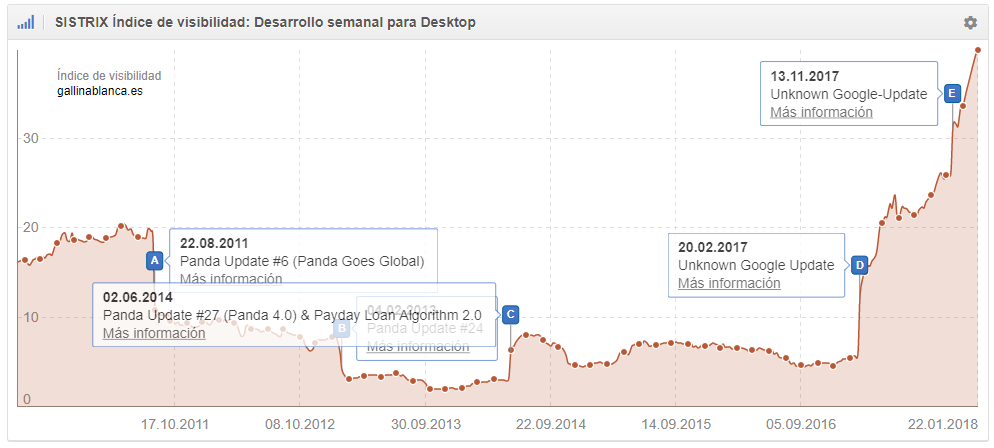Viewport: 994px width, 448px height.
Task: Click the SISTRIX bar chart icon
Action: pyautogui.click(x=26, y=22)
